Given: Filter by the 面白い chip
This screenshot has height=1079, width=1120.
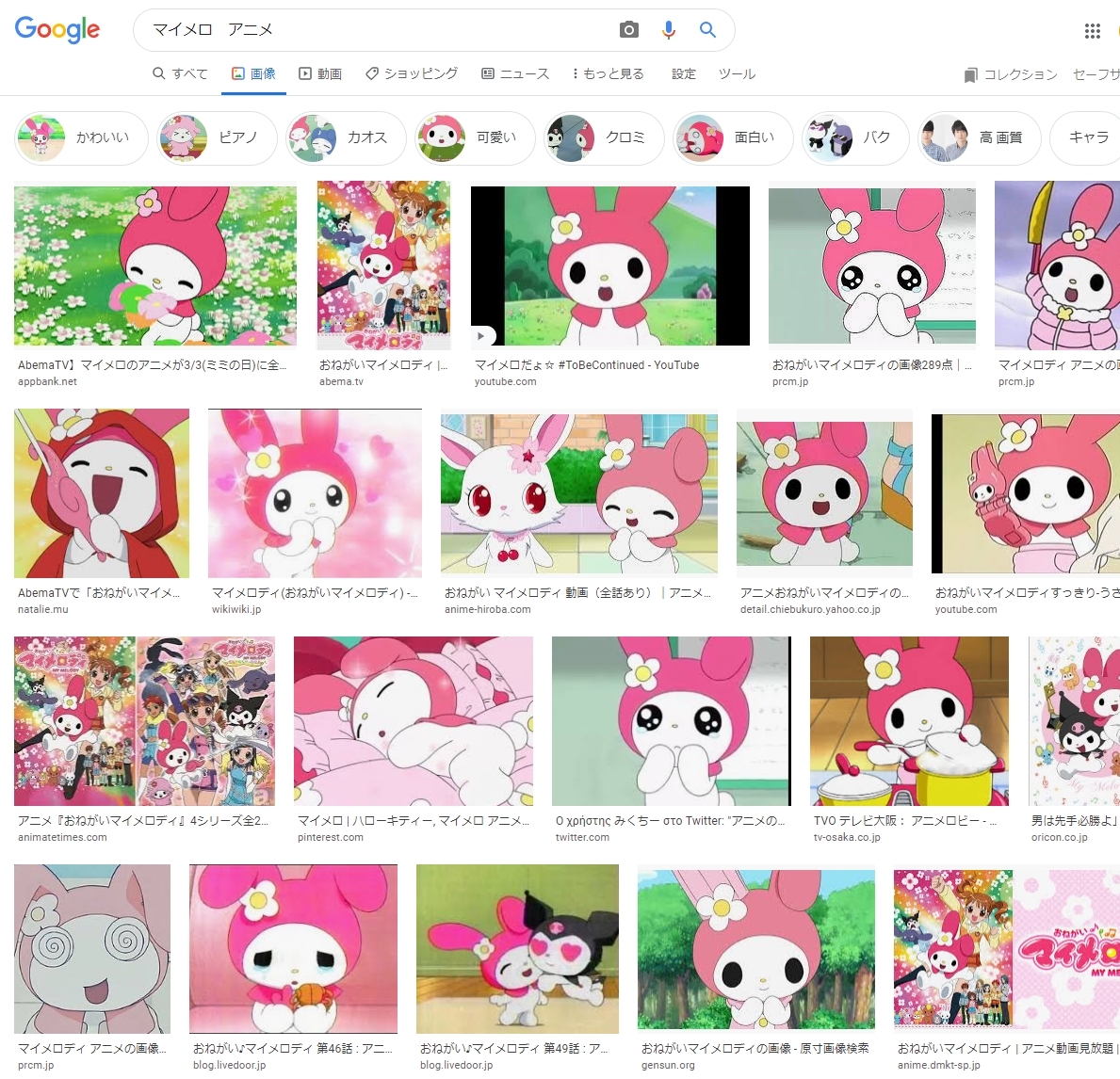Looking at the screenshot, I should coord(734,137).
